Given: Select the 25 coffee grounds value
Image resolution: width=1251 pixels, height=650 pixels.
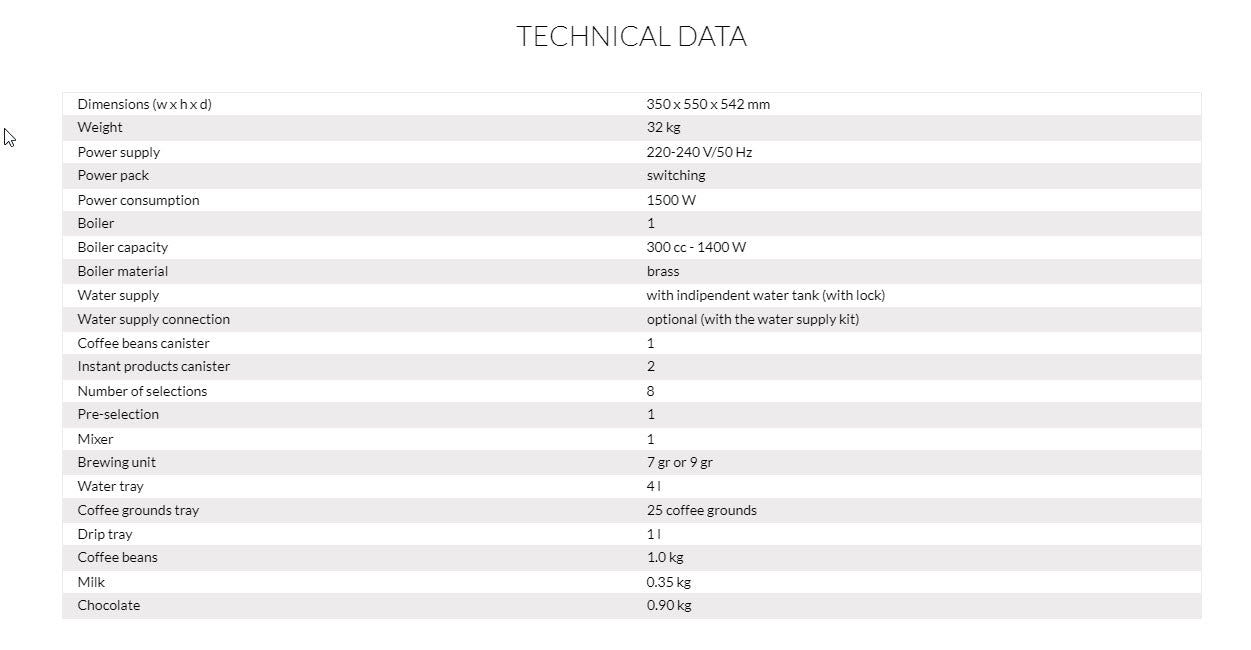Looking at the screenshot, I should (x=701, y=510).
